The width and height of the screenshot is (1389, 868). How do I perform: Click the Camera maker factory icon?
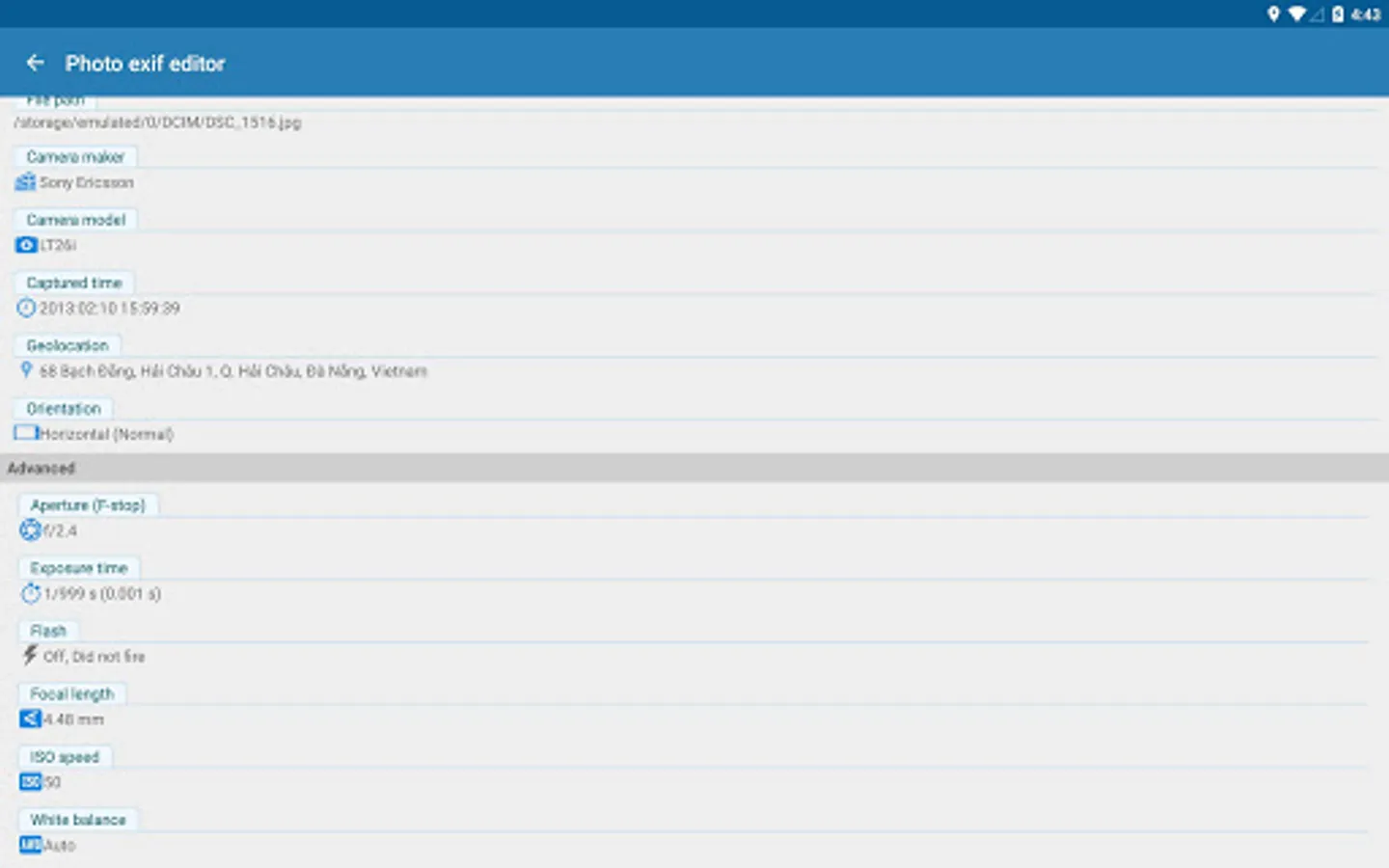[x=25, y=181]
